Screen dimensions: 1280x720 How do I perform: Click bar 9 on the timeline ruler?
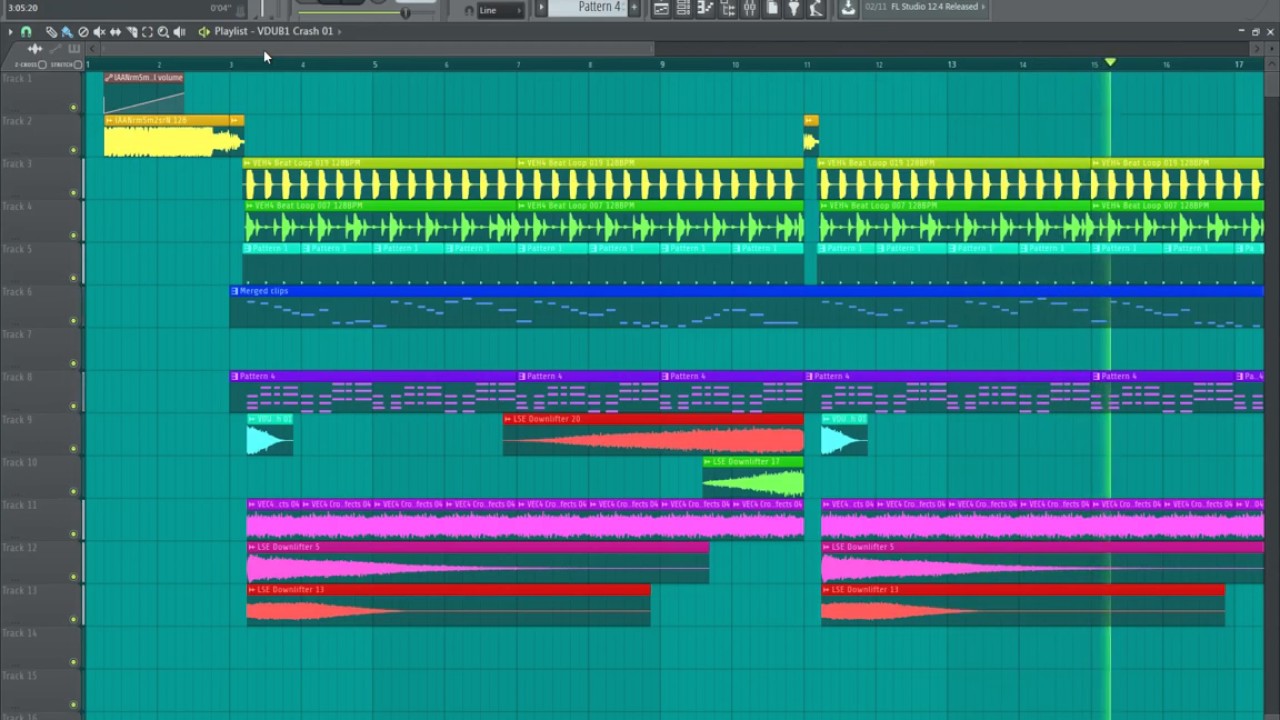pos(662,64)
